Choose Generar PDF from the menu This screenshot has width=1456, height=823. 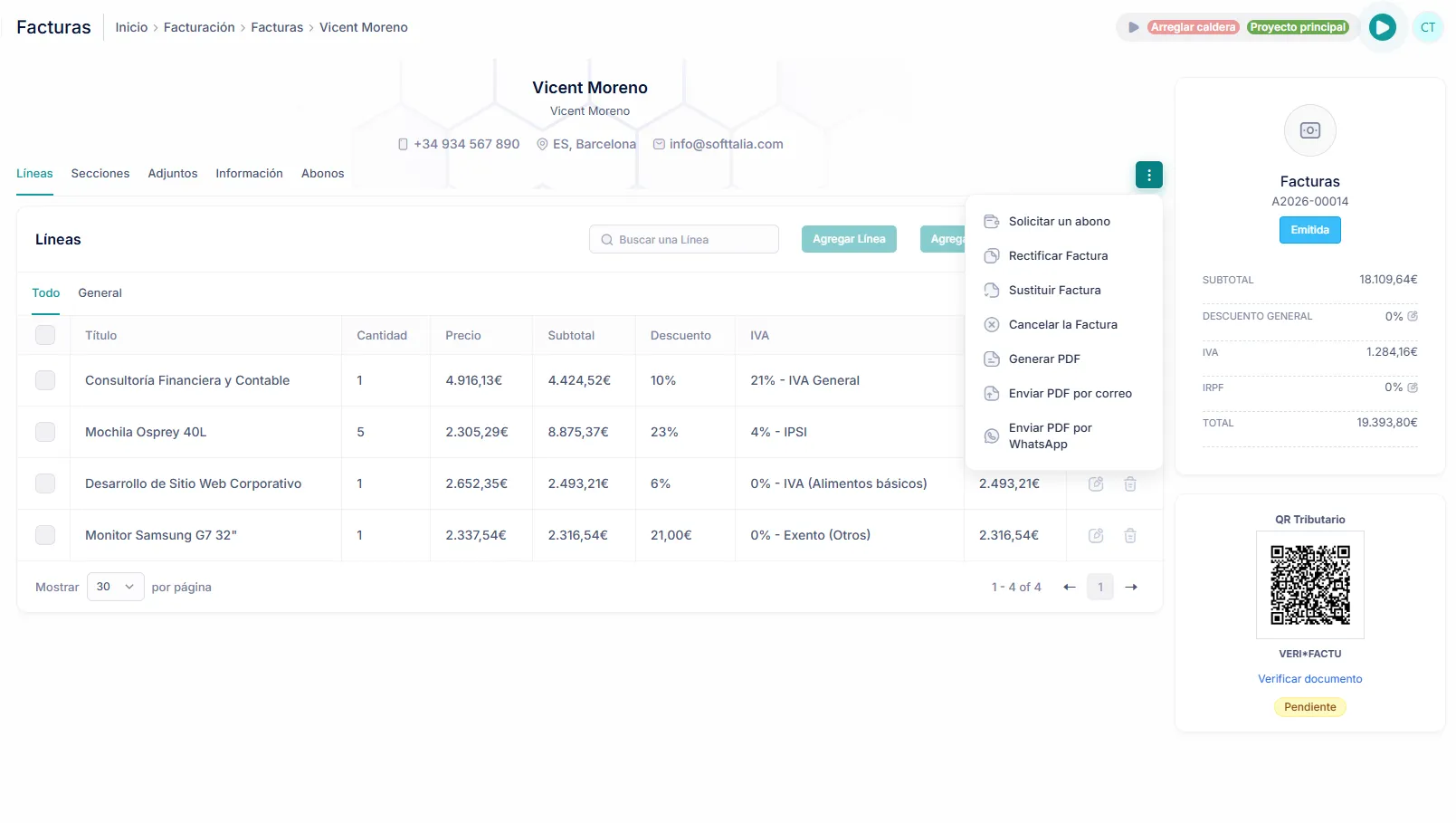[1044, 359]
